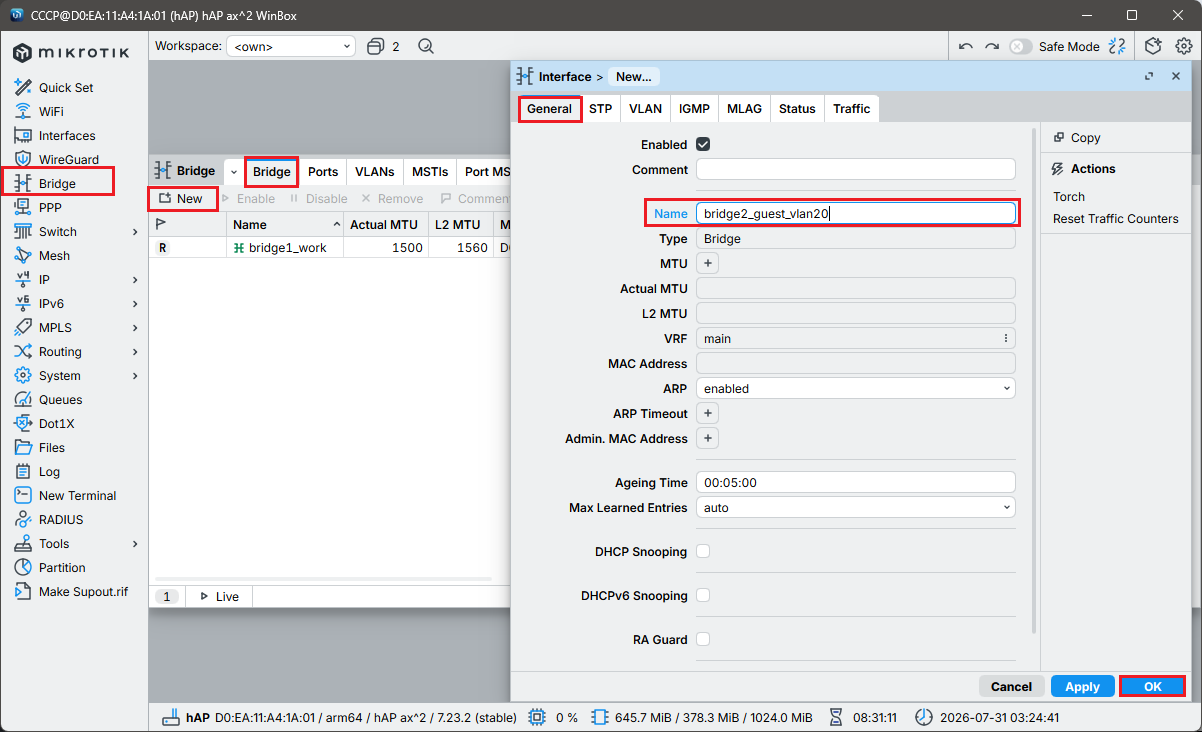Open the ARP dropdown
The width and height of the screenshot is (1202, 732).
[x=855, y=388]
